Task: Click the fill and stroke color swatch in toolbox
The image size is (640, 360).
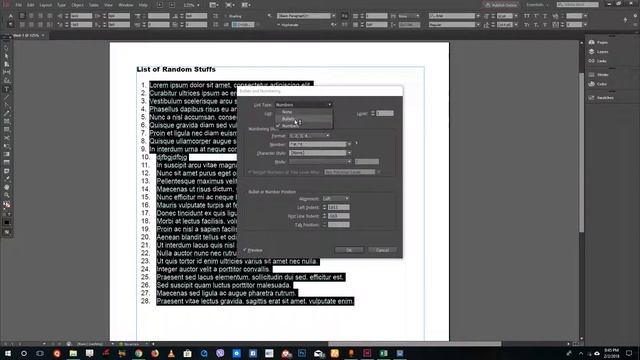Action: pos(7,204)
